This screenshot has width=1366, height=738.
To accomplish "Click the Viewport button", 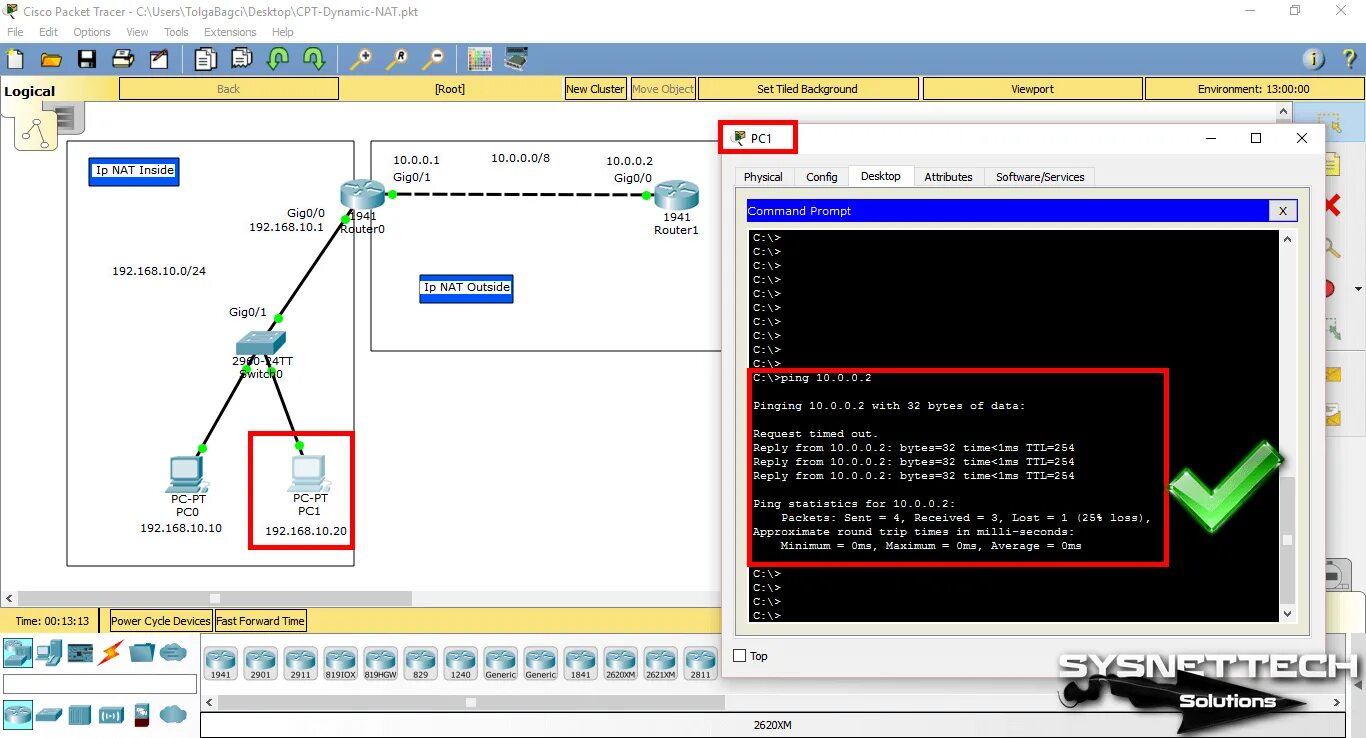I will [x=1032, y=89].
